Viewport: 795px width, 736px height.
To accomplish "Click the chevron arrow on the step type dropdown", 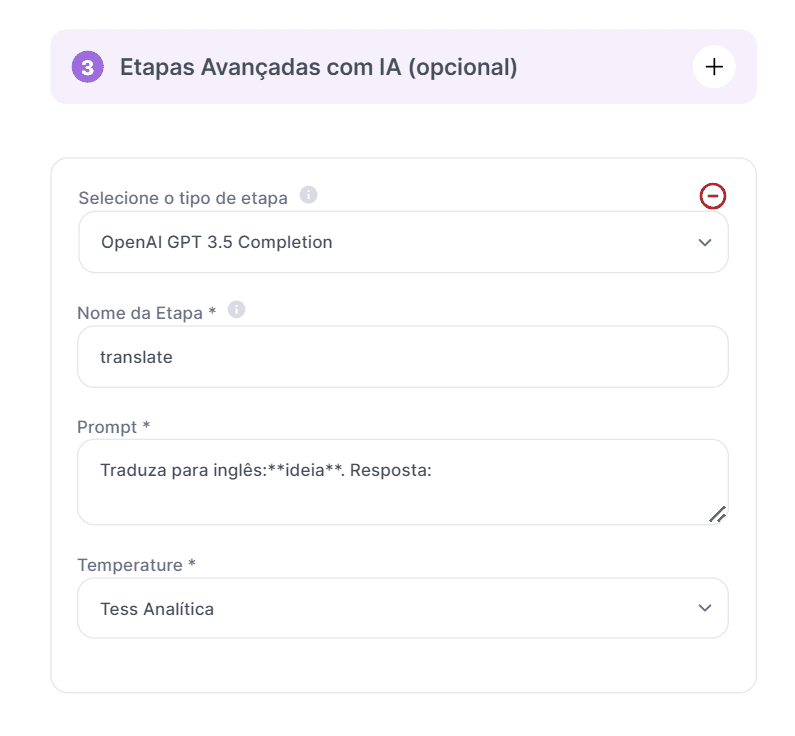I will pyautogui.click(x=705, y=242).
